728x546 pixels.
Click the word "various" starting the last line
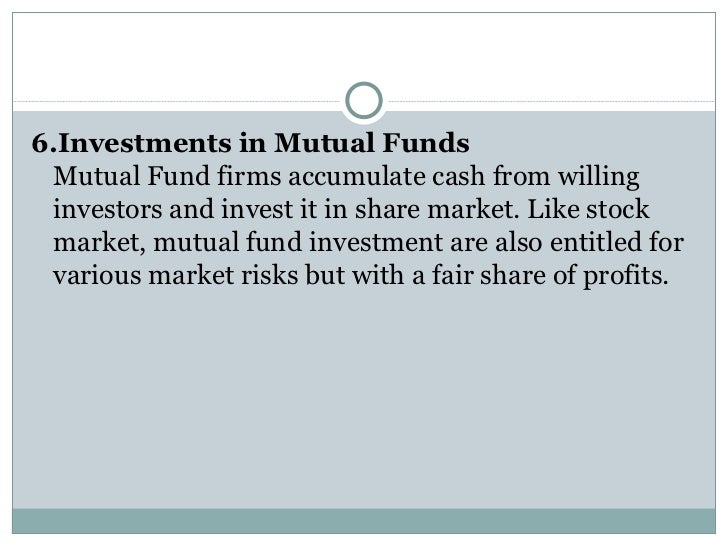[97, 275]
